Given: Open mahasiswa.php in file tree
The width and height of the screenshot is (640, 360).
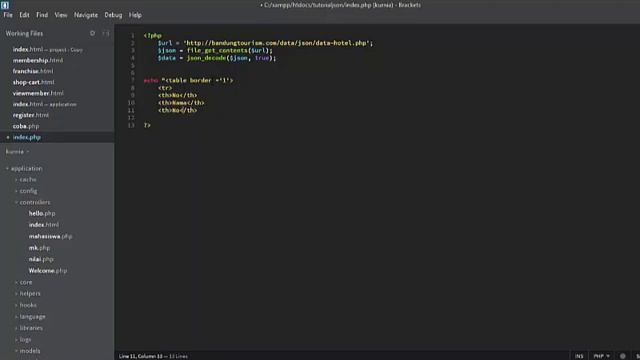Looking at the screenshot, I should point(50,236).
